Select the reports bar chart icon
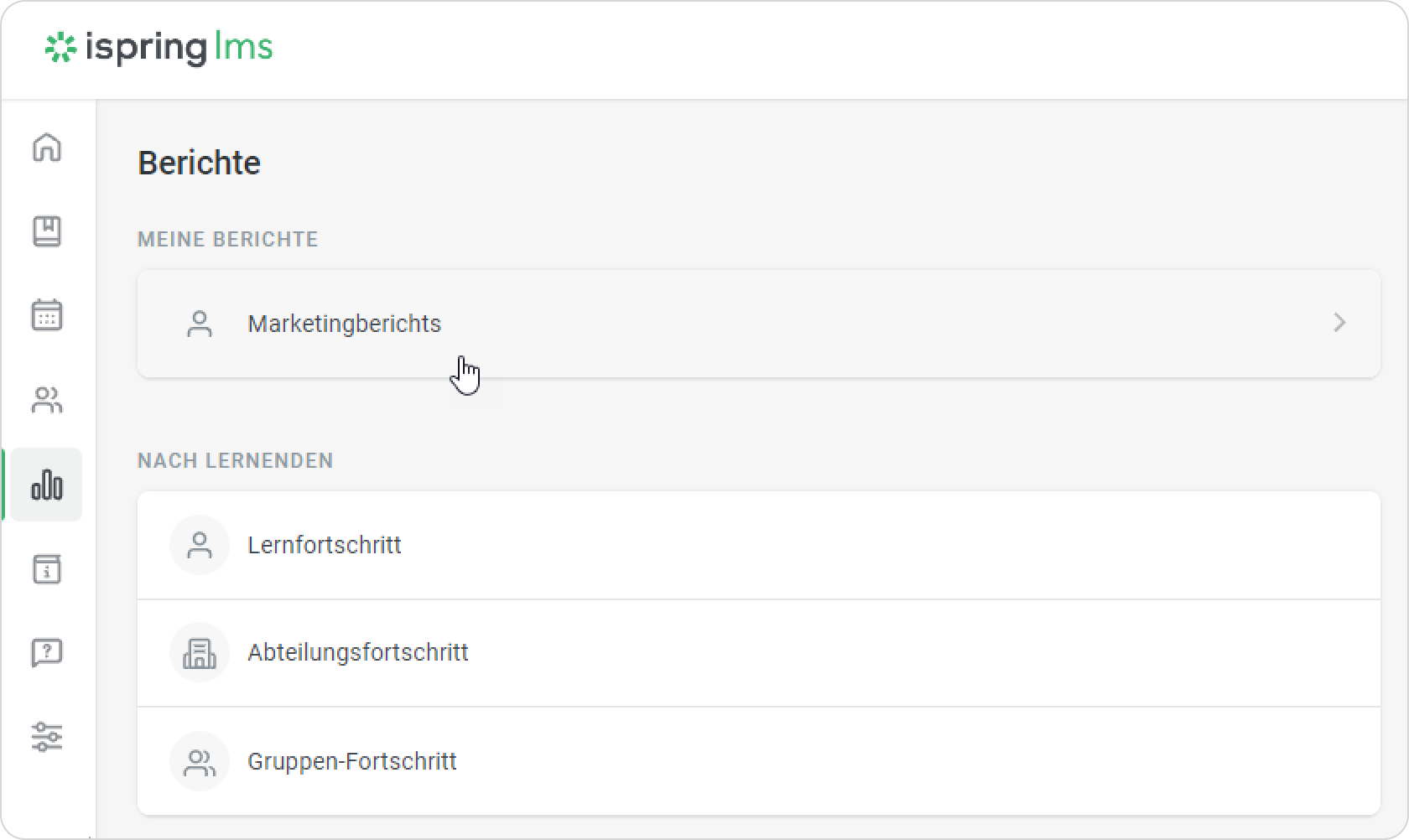 (47, 485)
